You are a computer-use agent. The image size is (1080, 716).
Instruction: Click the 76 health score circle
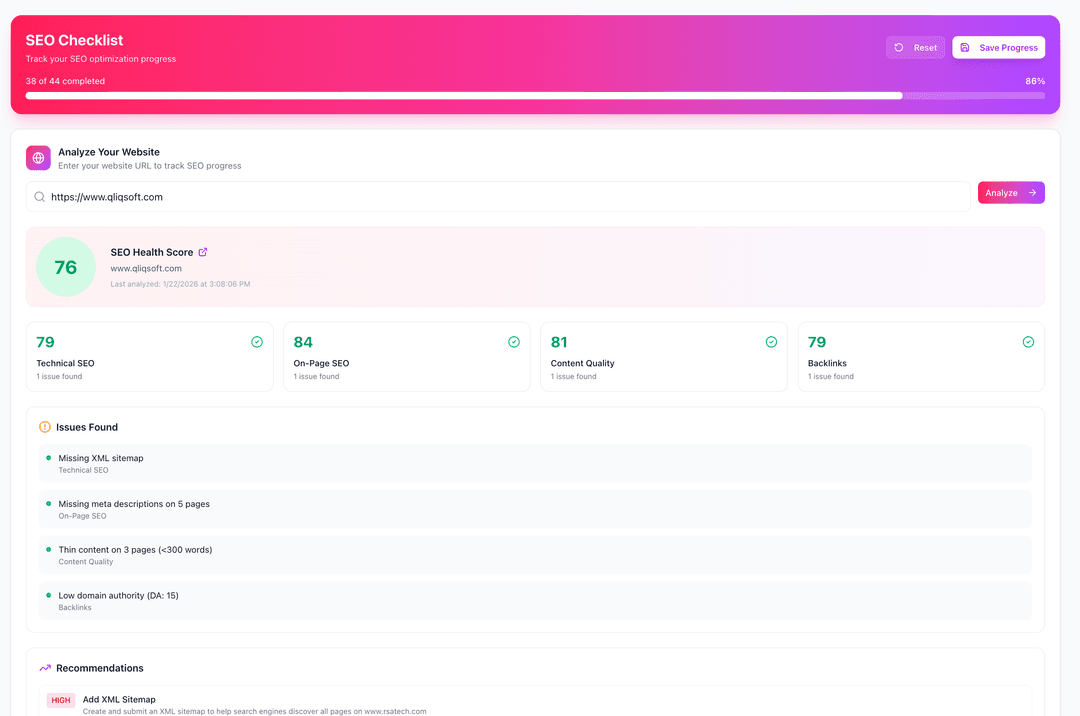[x=66, y=267]
